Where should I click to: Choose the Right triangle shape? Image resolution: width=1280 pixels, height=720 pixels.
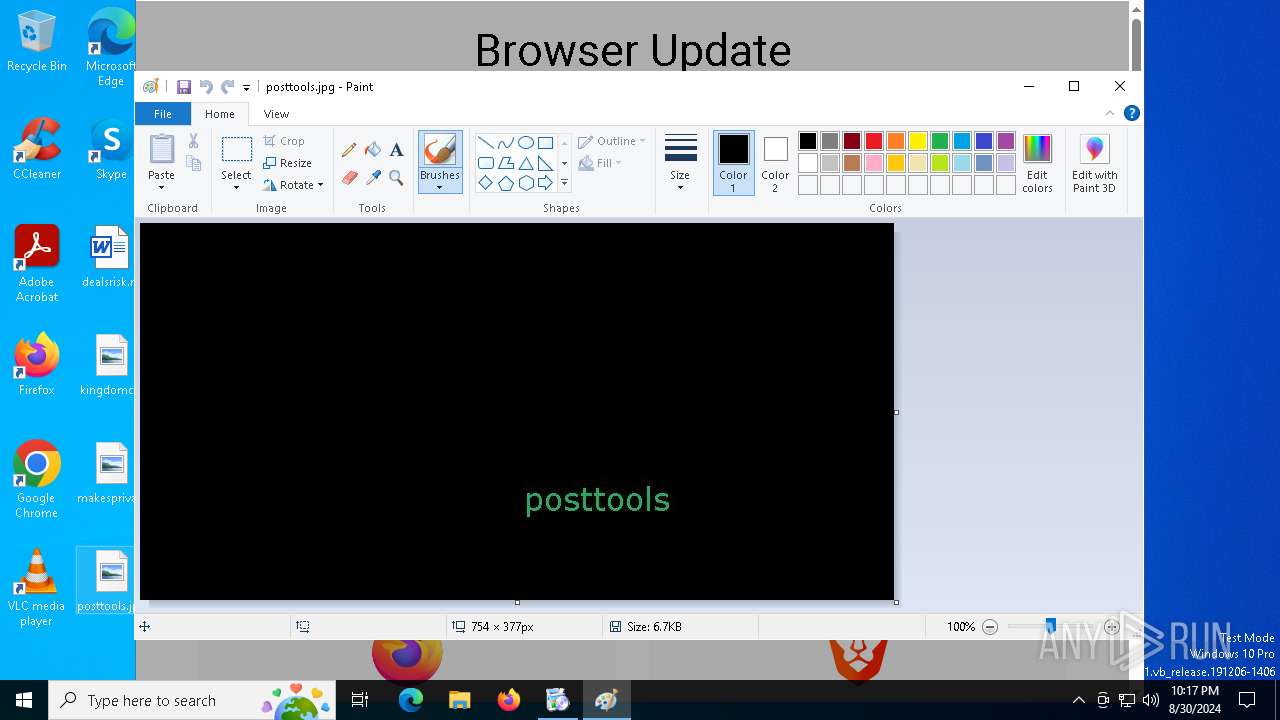coord(545,163)
